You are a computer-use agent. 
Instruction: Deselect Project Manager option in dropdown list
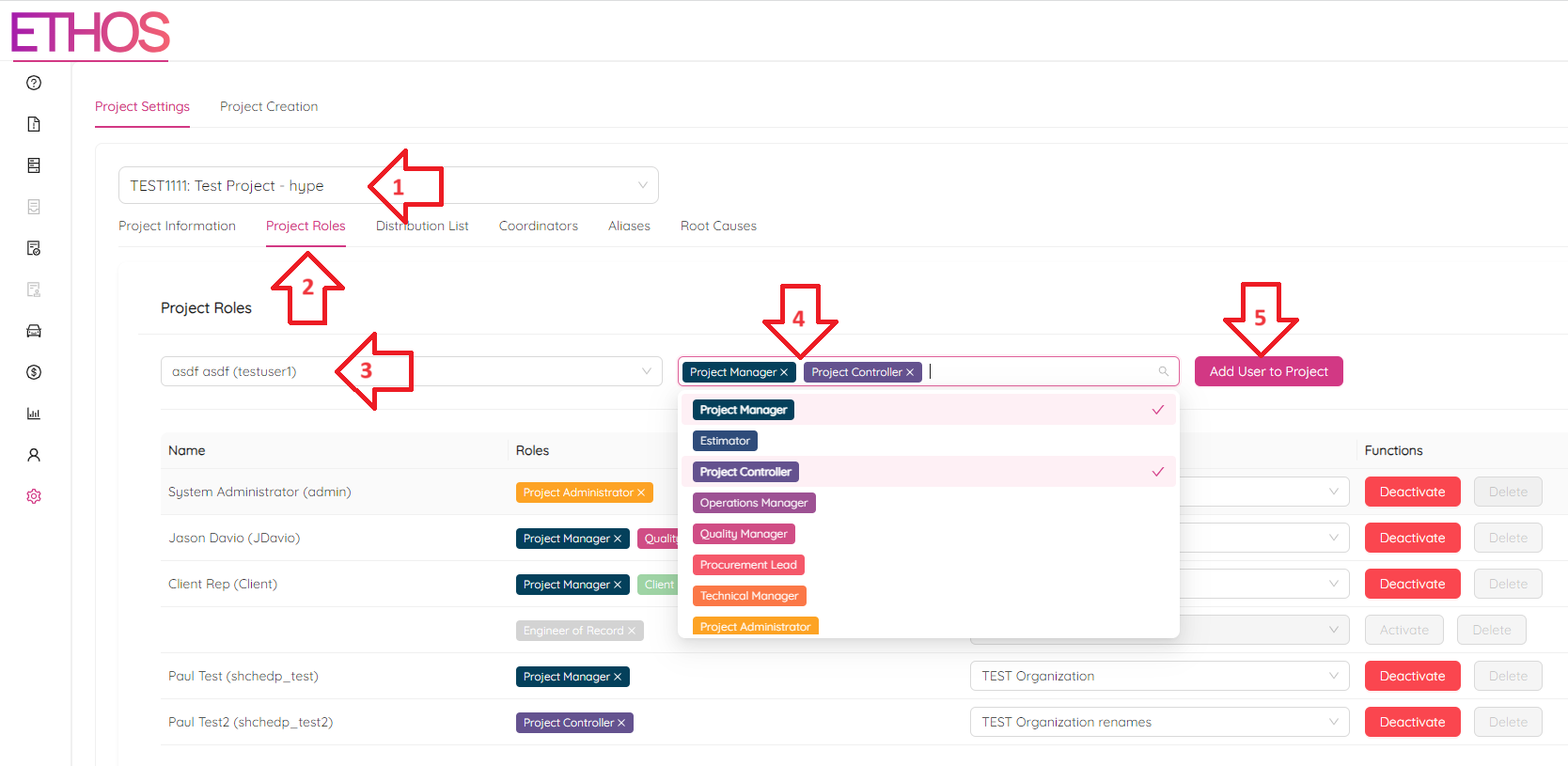(929, 410)
